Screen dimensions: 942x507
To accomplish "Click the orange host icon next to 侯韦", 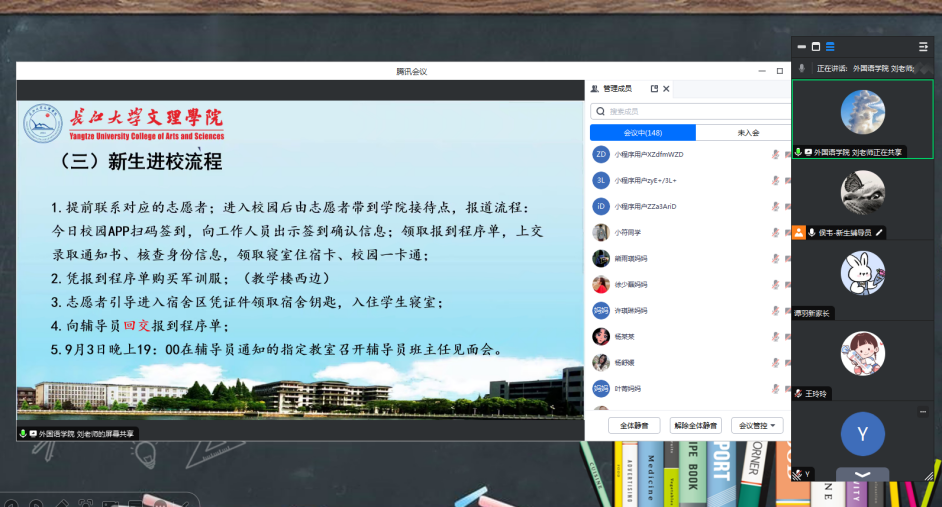I will 799,232.
